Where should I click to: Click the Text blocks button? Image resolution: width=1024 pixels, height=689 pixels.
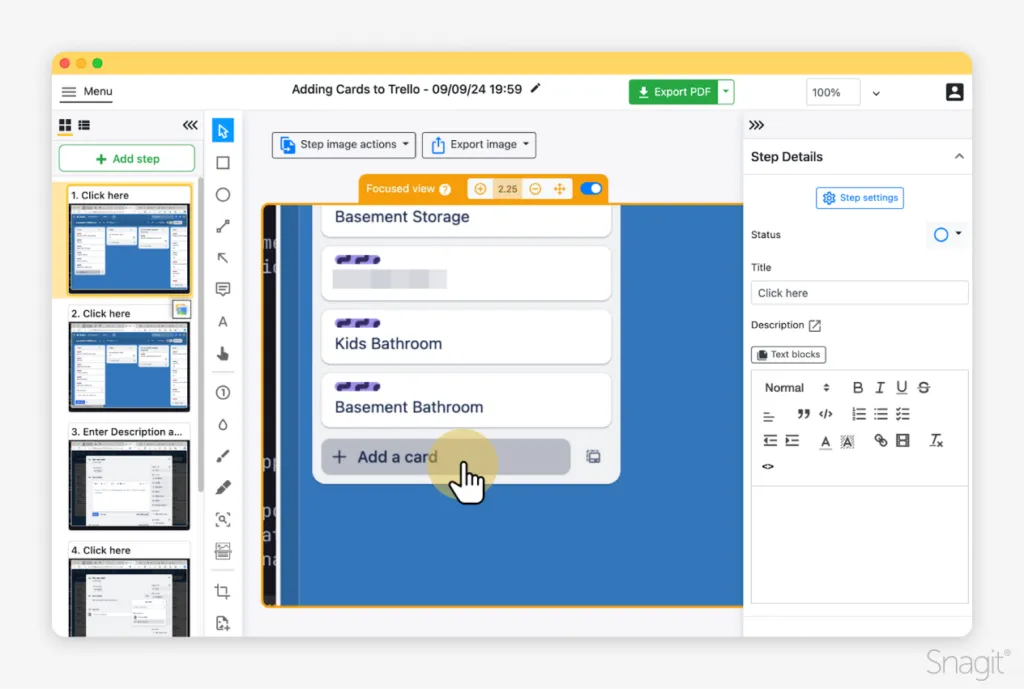[788, 355]
